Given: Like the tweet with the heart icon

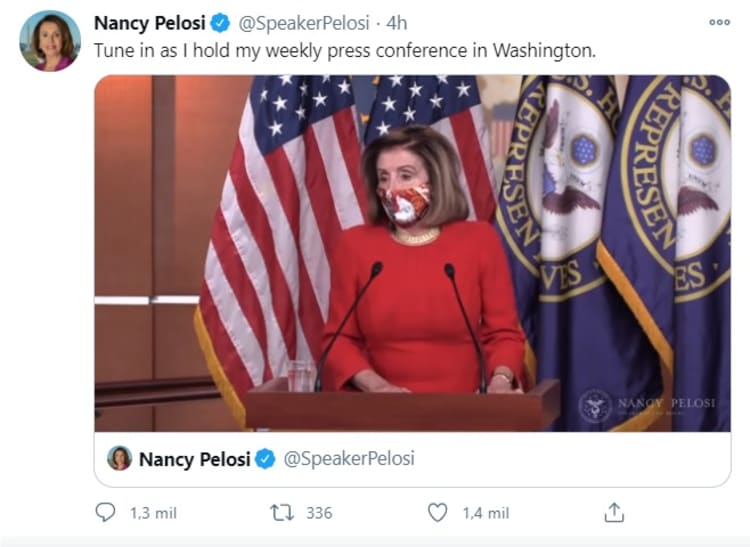Looking at the screenshot, I should [x=437, y=513].
